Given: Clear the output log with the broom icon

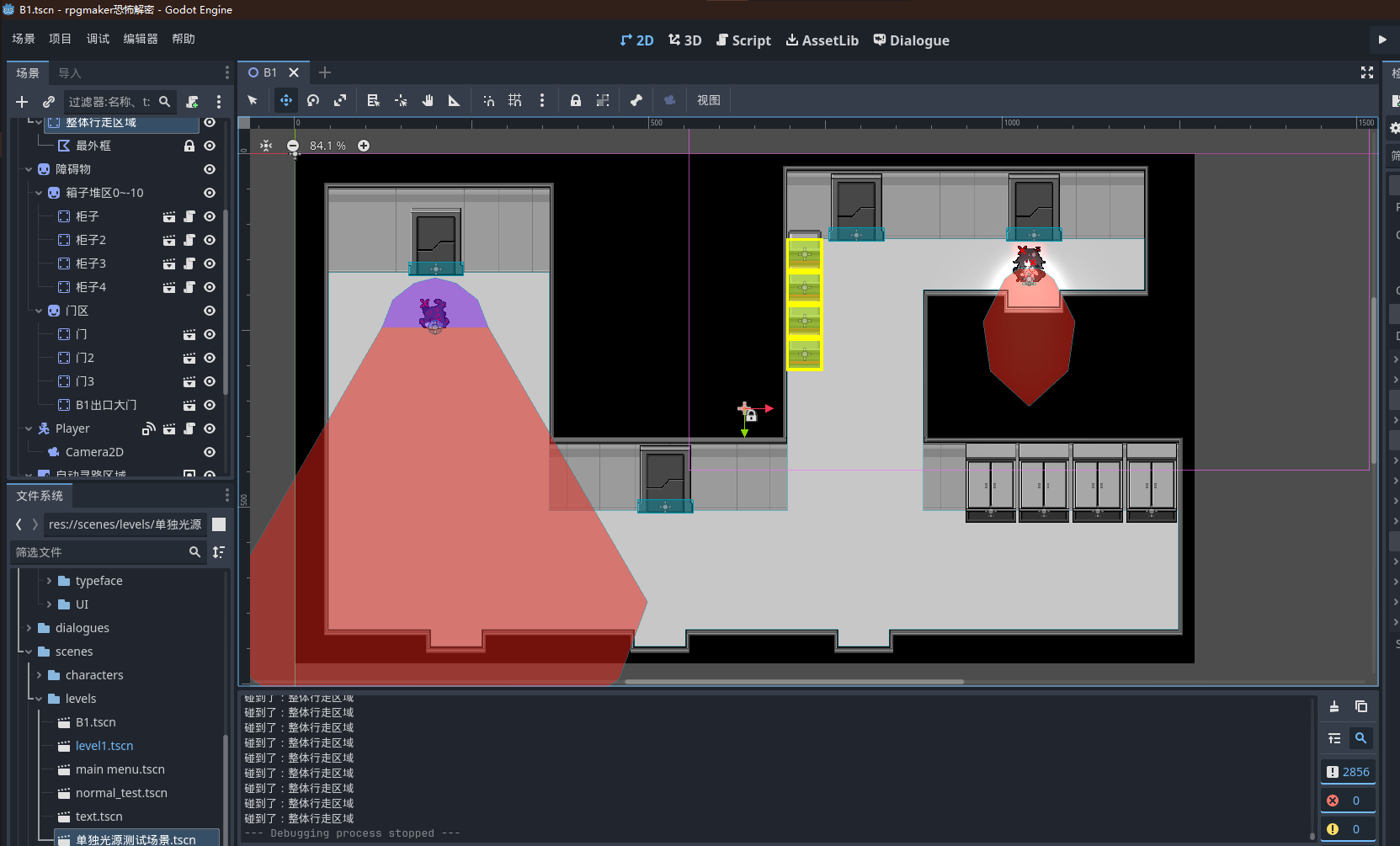Looking at the screenshot, I should click(1334, 706).
